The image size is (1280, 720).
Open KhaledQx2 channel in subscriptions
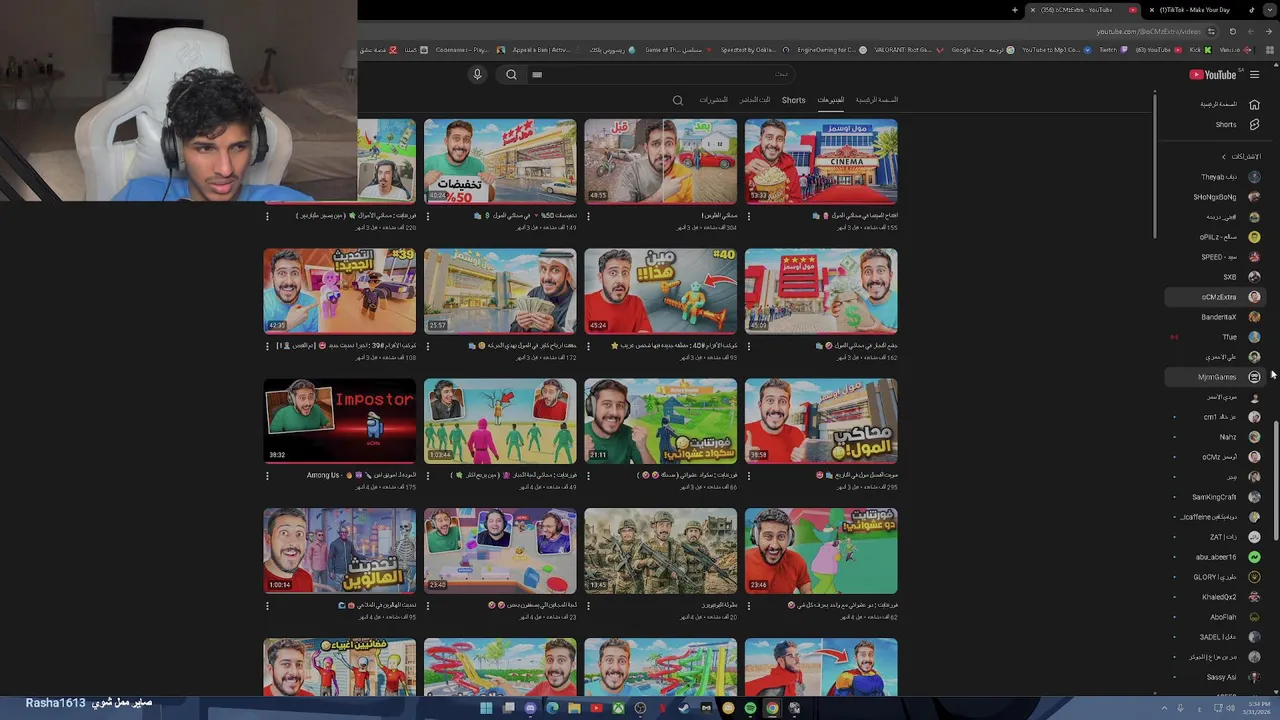(1215, 597)
